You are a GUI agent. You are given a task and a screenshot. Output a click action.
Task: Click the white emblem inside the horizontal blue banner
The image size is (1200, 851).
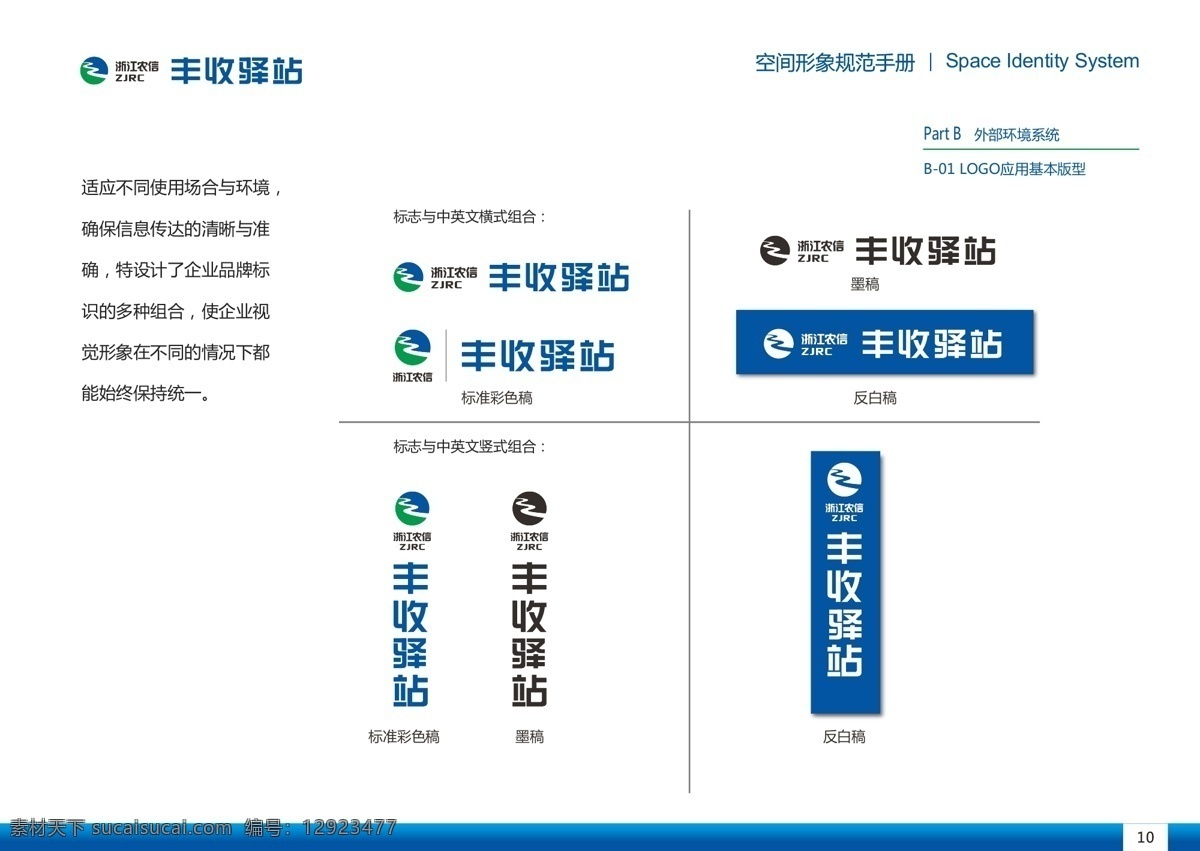(x=779, y=343)
